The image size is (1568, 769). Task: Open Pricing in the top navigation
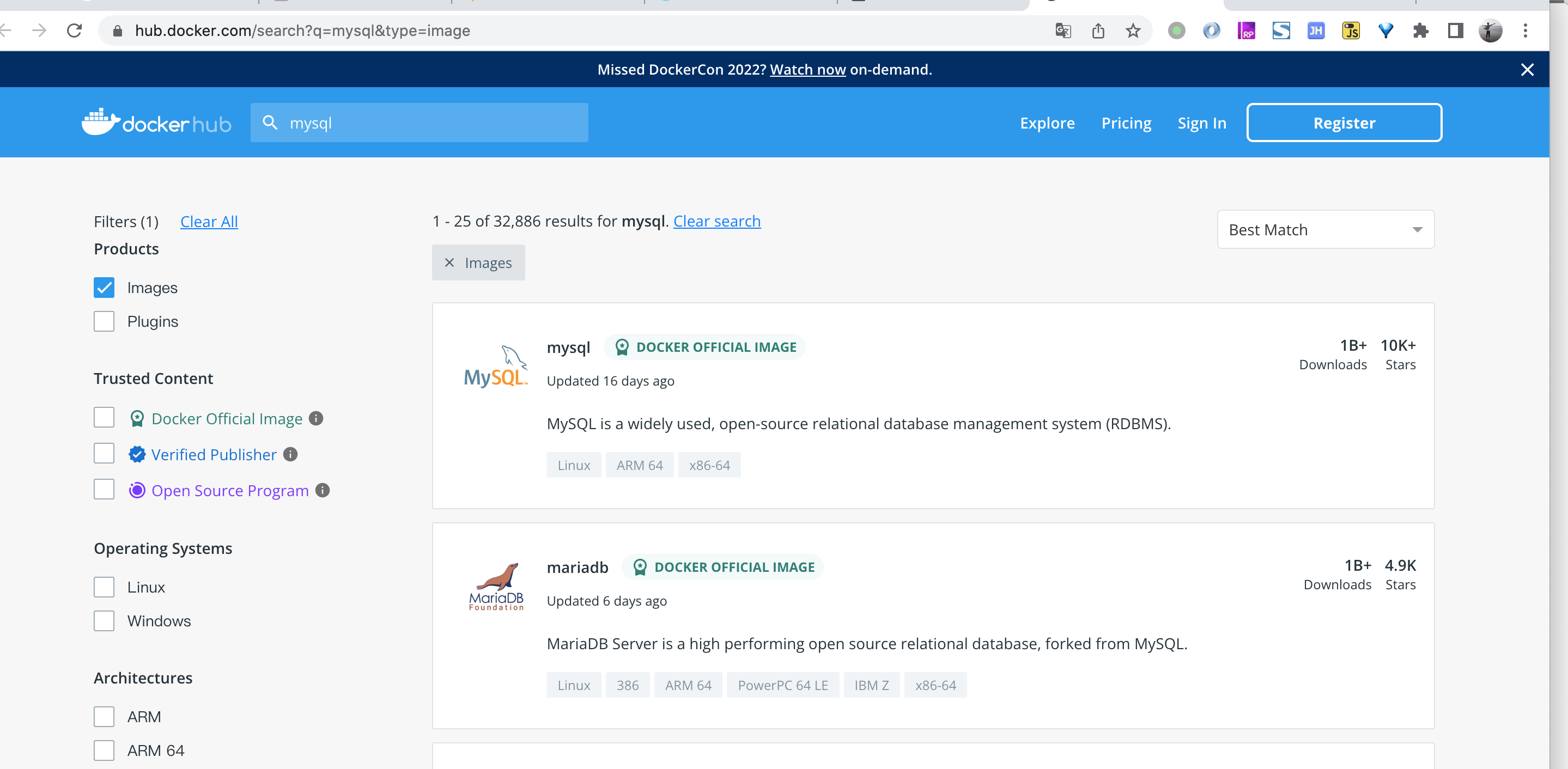click(x=1126, y=123)
